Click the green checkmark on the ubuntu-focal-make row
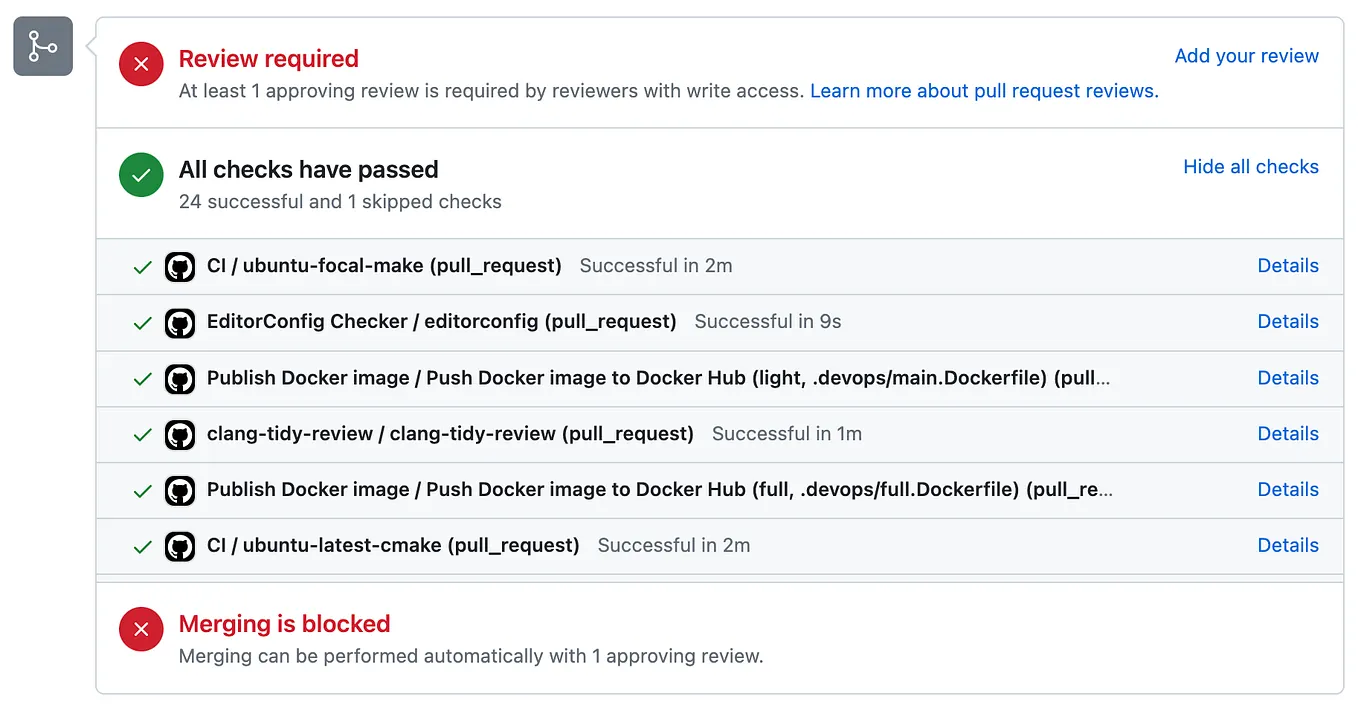Screen dimensions: 1358x711 [143, 266]
